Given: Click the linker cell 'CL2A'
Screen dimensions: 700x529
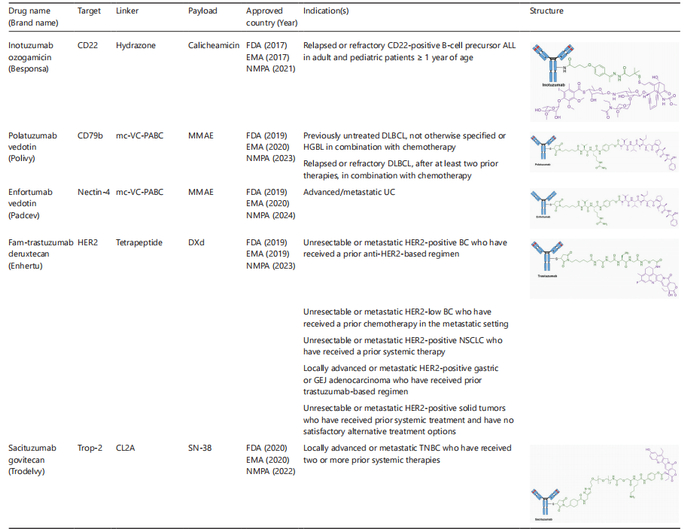Looking at the screenshot, I should (125, 448).
